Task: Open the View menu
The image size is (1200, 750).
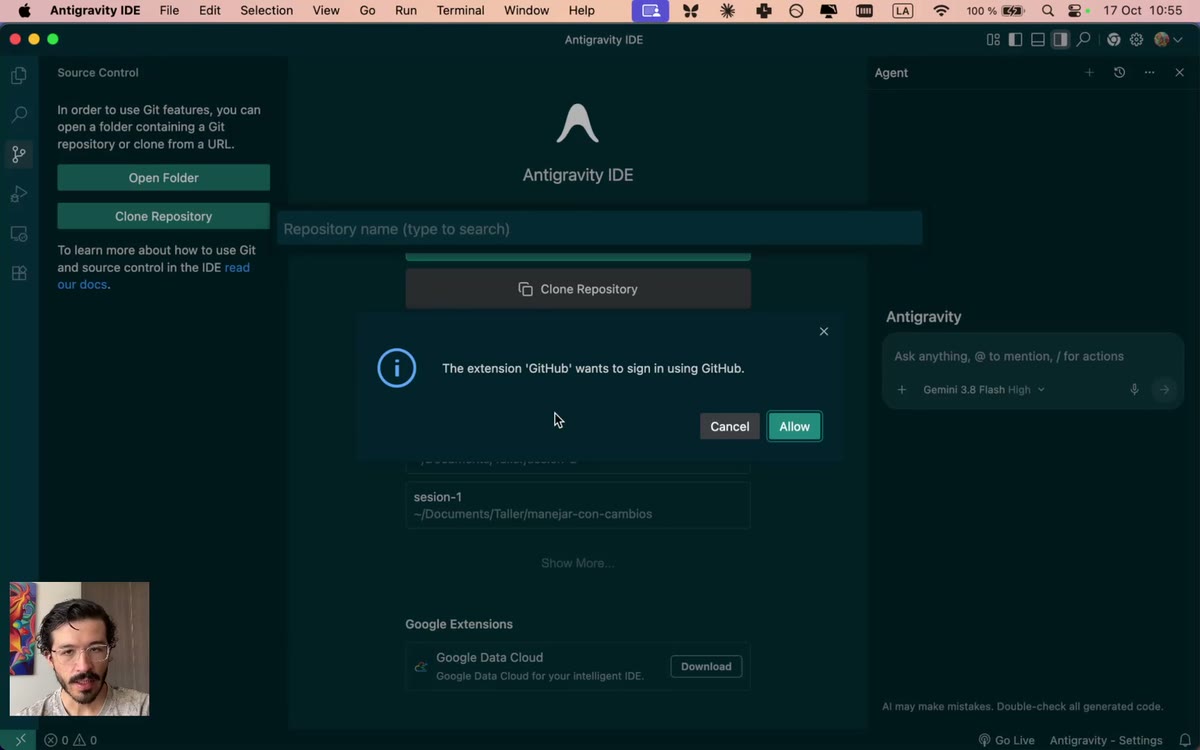Action: point(326,11)
